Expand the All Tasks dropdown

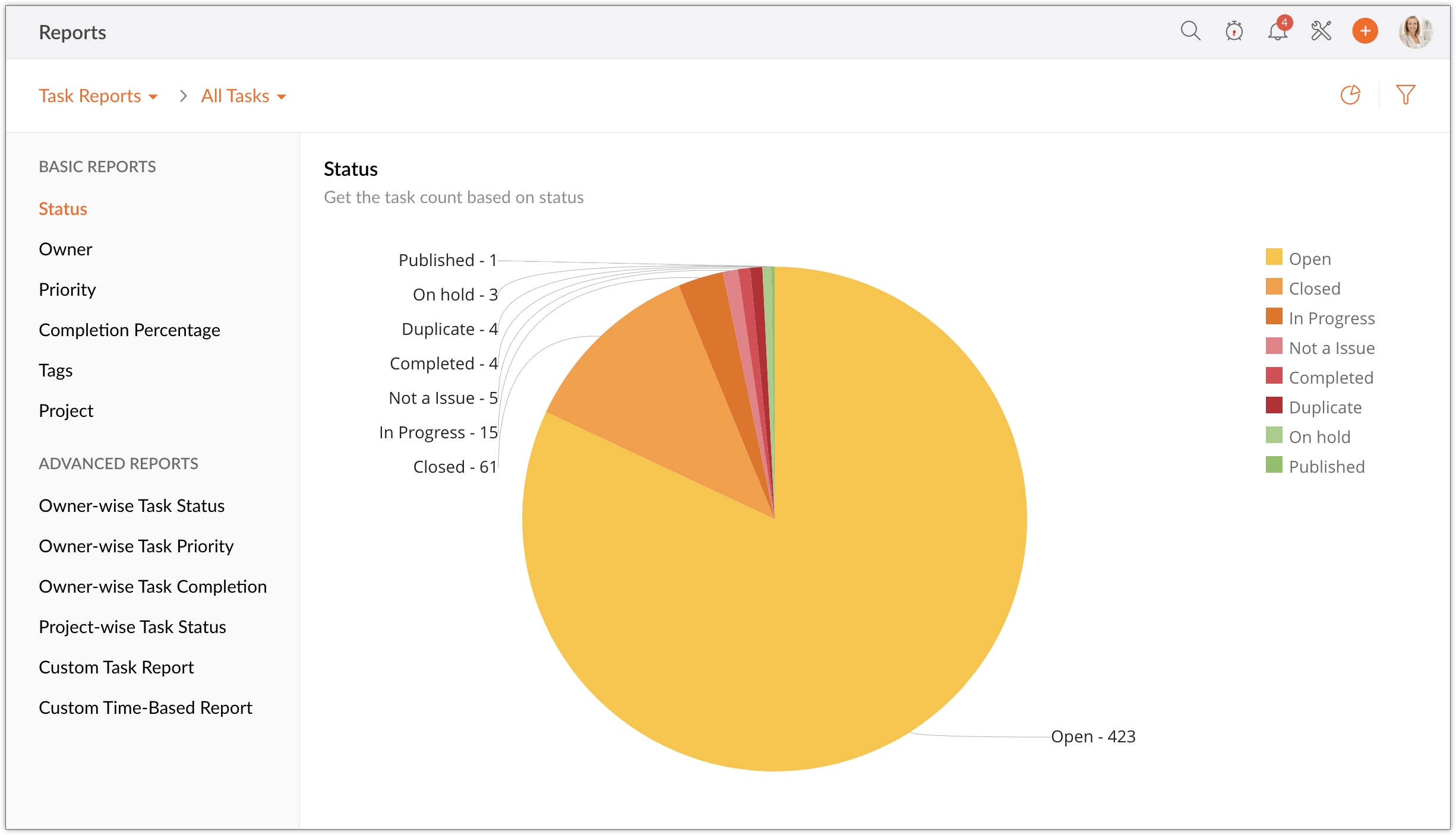(244, 96)
